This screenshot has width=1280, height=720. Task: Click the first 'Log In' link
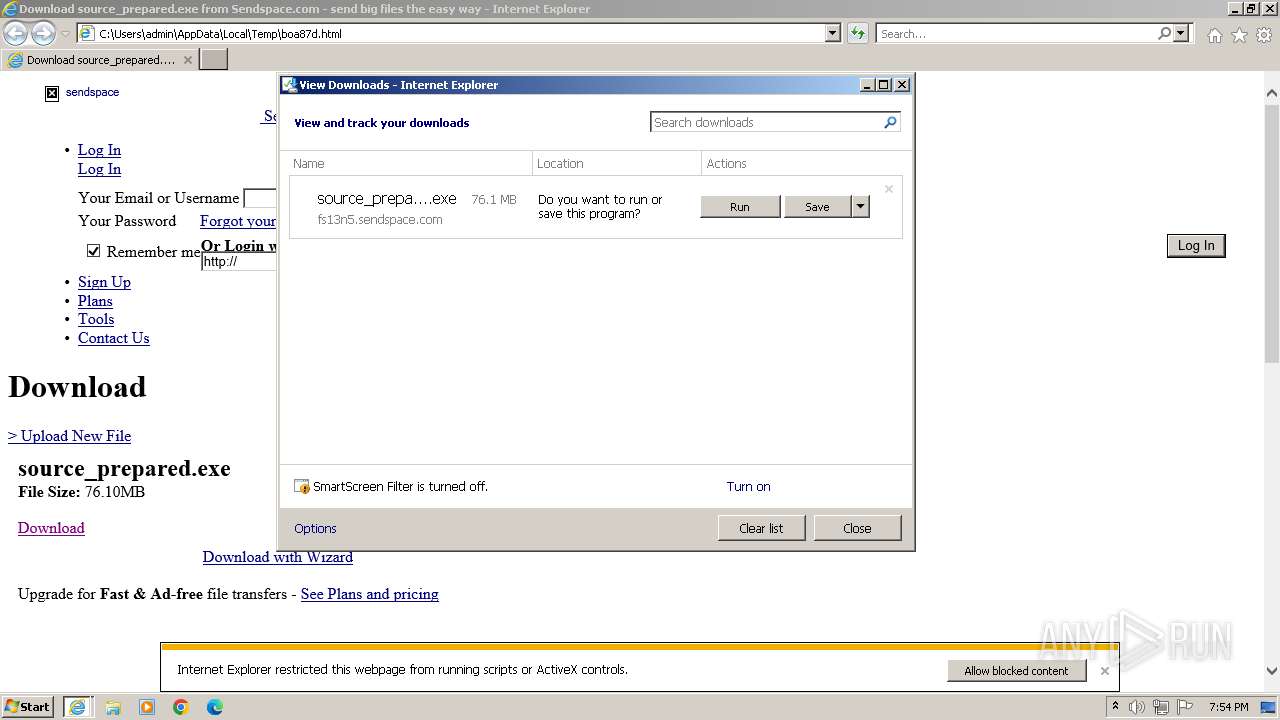coord(99,150)
